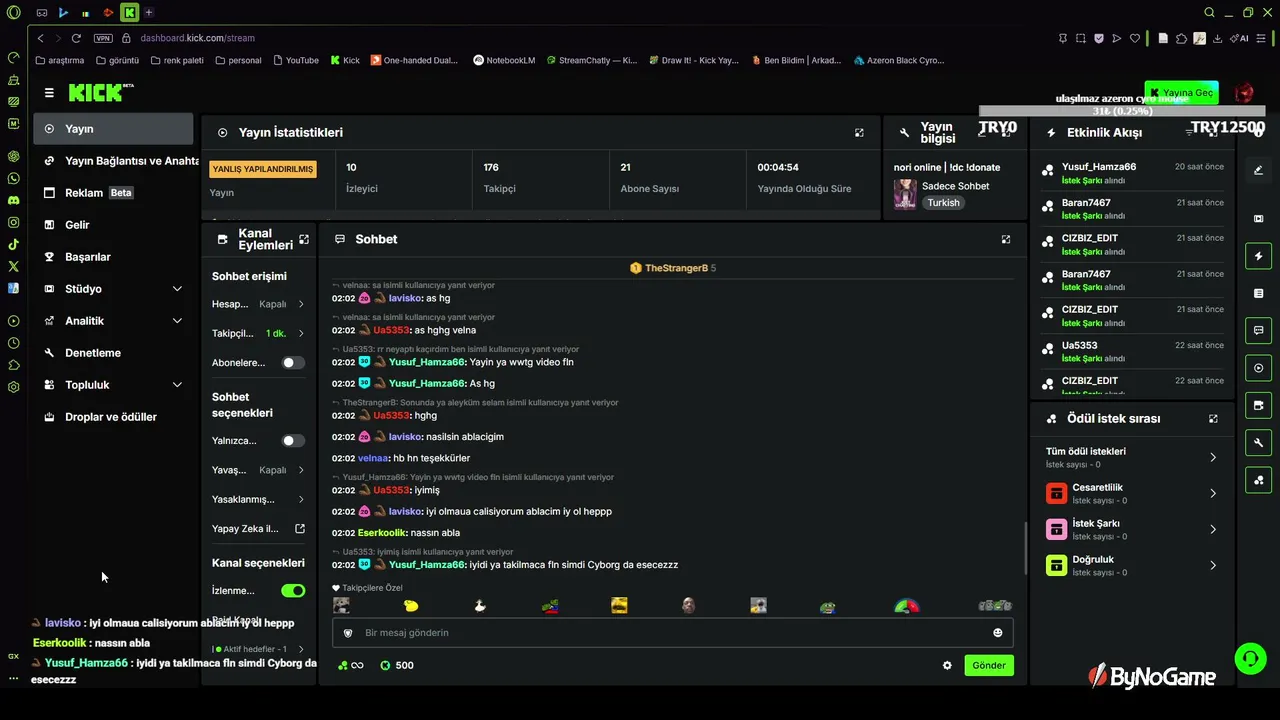The image size is (1280, 720).
Task: Open TikTok in the browser sidebar
Action: [x=13, y=244]
